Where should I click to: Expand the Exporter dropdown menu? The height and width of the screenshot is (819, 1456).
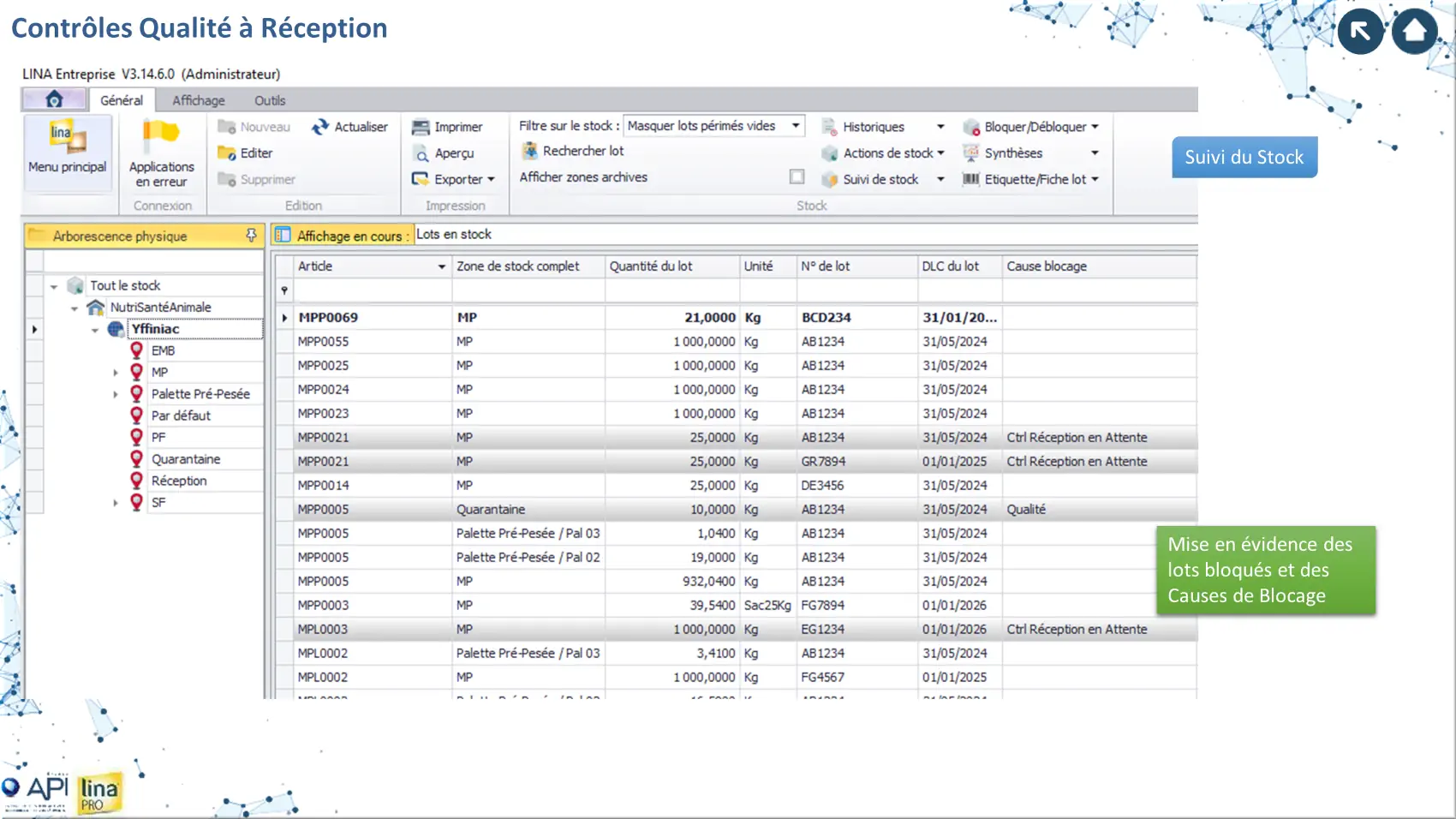coord(491,179)
